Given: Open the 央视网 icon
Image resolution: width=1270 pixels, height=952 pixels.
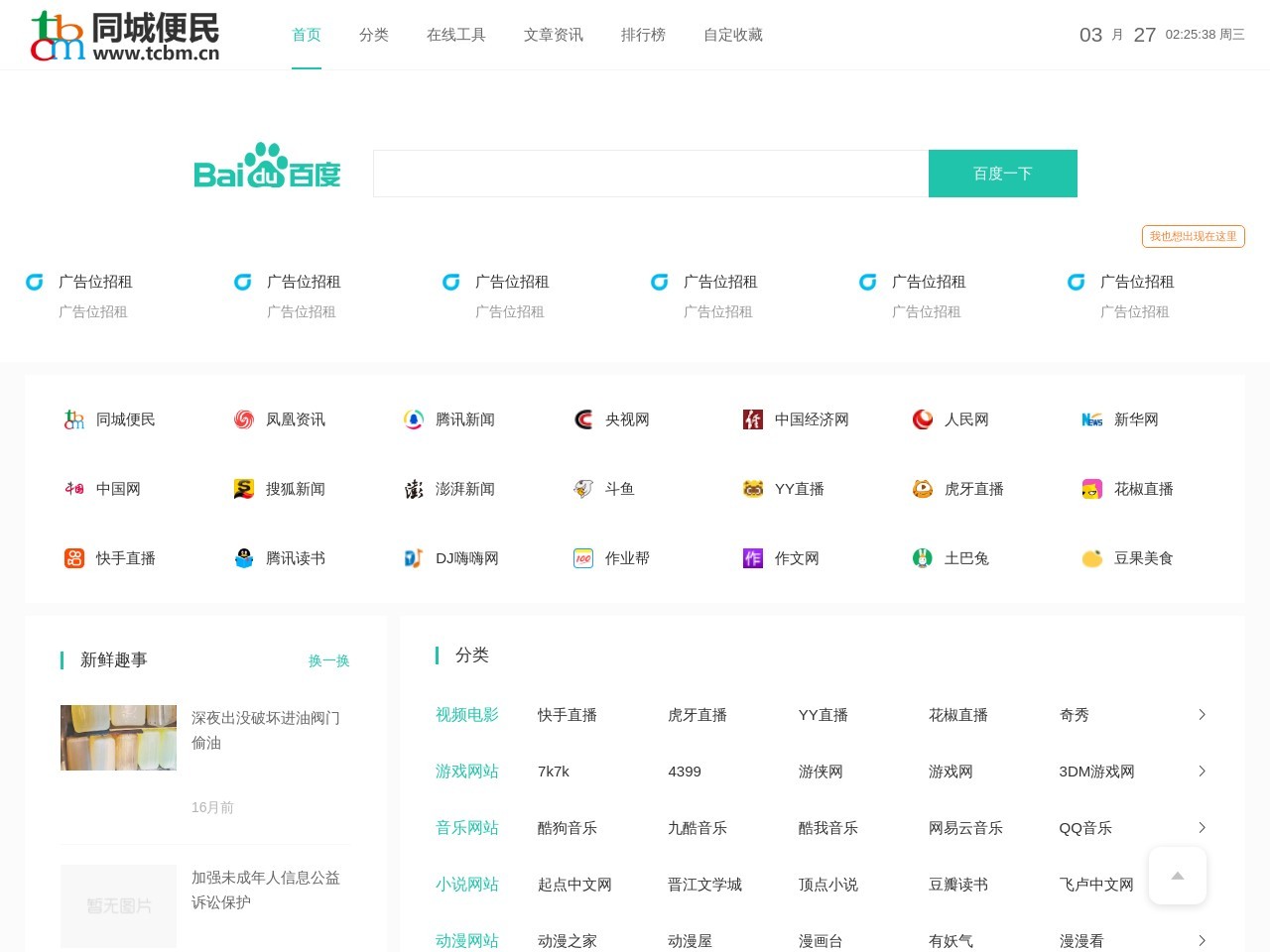Looking at the screenshot, I should 582,418.
